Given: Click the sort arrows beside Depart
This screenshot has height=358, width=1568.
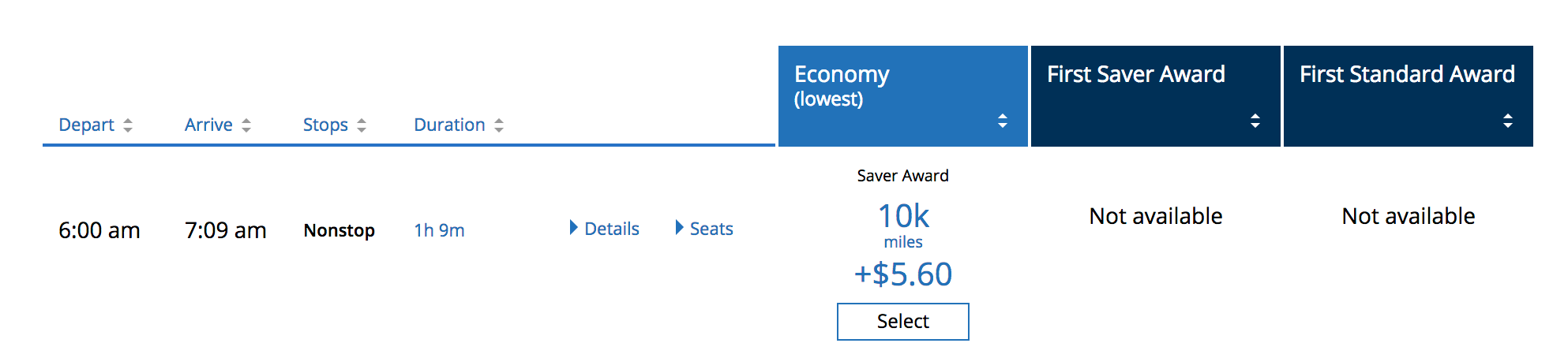Looking at the screenshot, I should 128,125.
